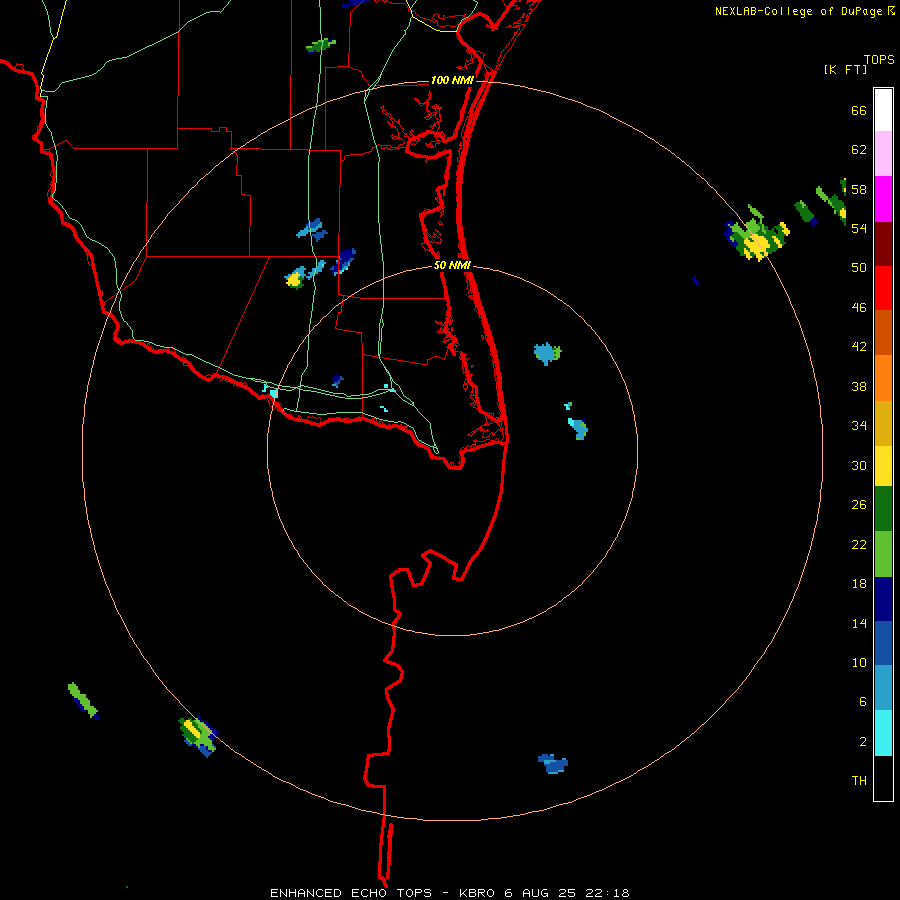
Task: Click the blue echo inside the south 100 NMI ring
Action: click(x=553, y=763)
